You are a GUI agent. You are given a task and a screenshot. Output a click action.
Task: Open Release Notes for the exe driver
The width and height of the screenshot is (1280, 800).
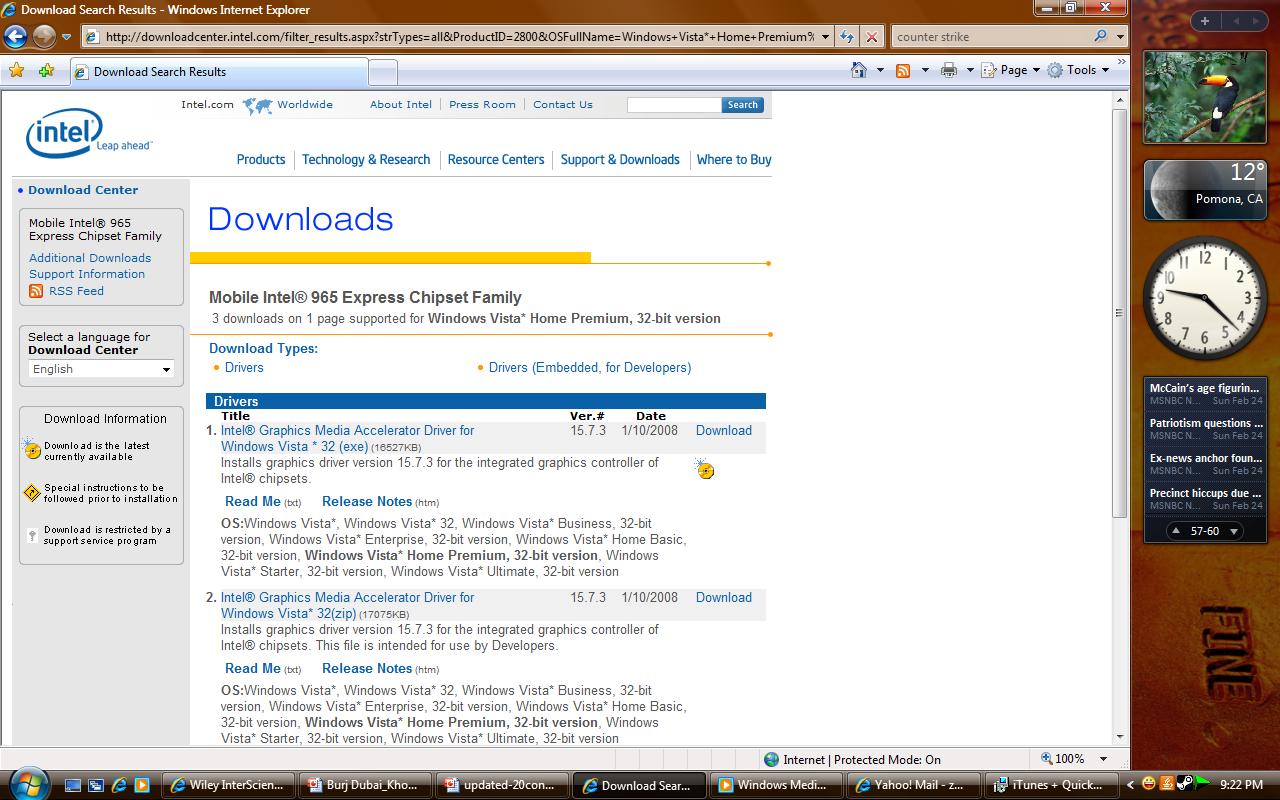click(x=367, y=501)
